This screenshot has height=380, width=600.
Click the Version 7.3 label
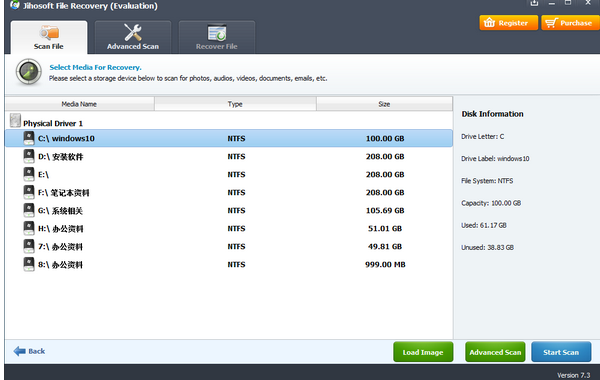(x=573, y=375)
